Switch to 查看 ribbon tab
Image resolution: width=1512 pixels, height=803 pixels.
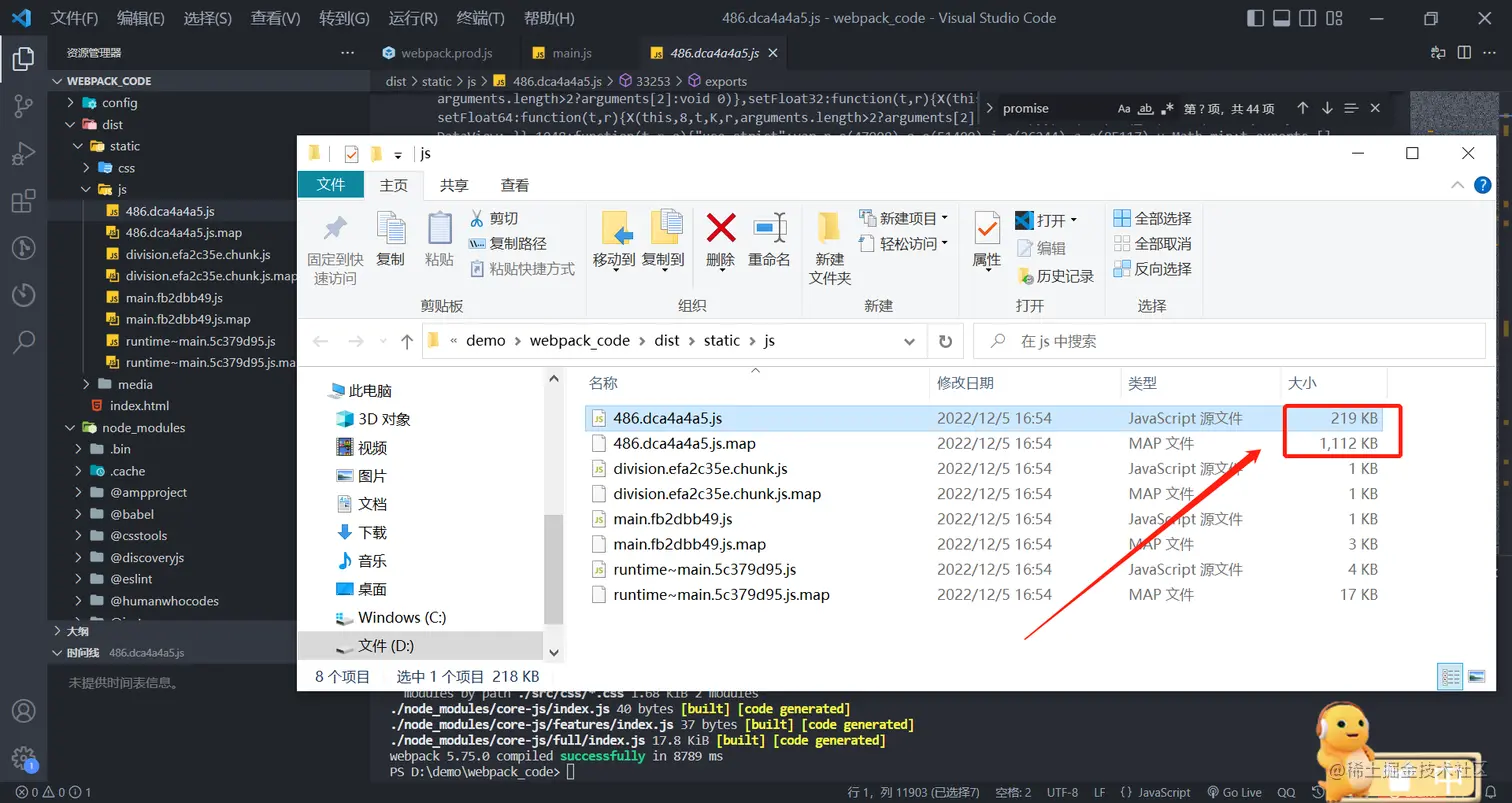pyautogui.click(x=515, y=185)
